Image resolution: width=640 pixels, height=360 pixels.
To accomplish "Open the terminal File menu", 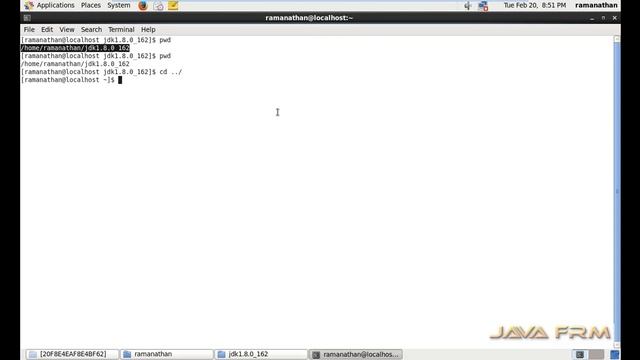I will click(x=29, y=30).
